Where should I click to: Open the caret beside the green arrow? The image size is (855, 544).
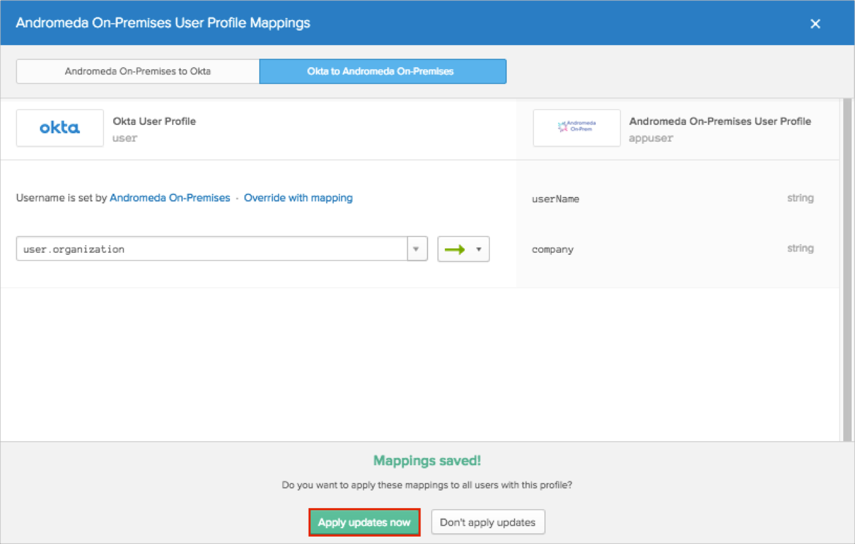479,250
